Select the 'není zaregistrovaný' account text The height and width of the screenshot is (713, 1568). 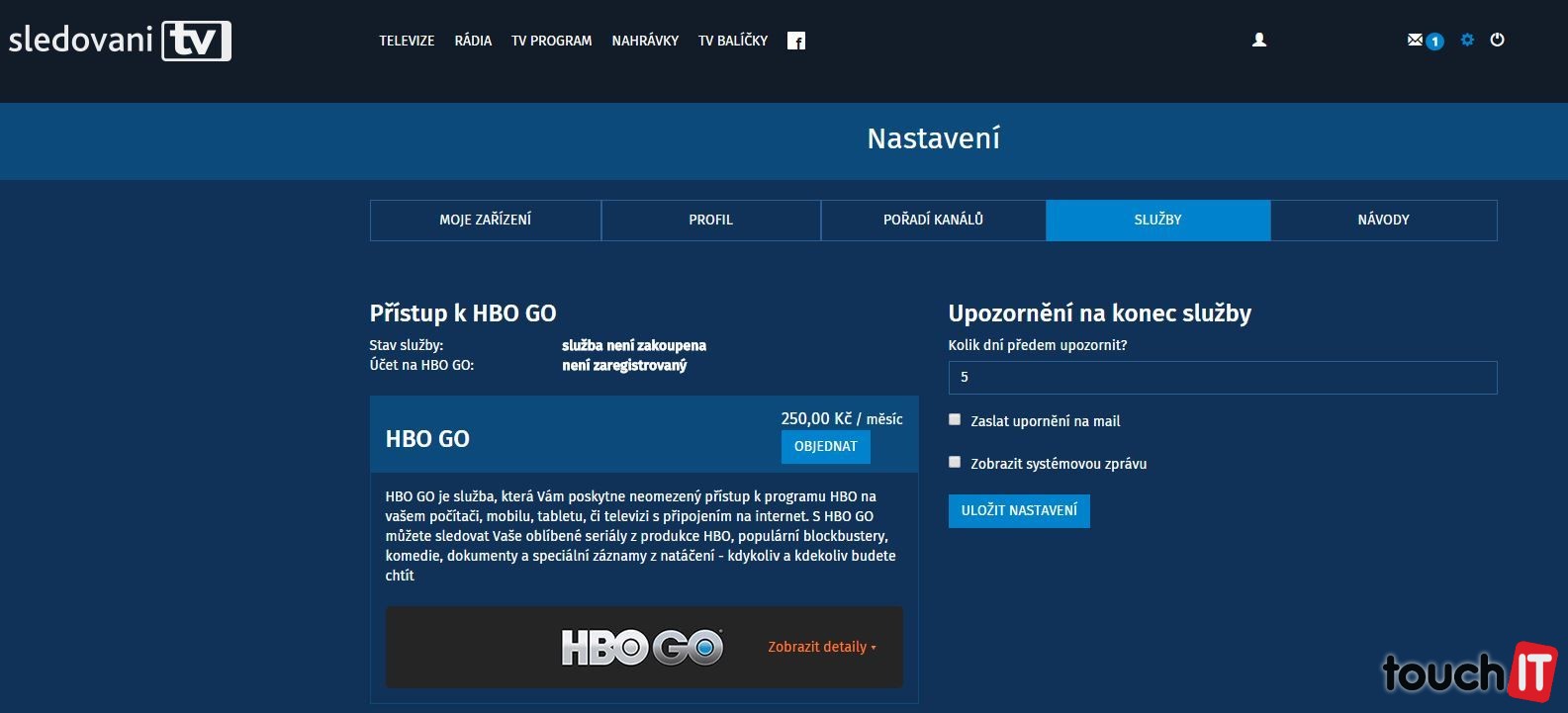pyautogui.click(x=624, y=365)
